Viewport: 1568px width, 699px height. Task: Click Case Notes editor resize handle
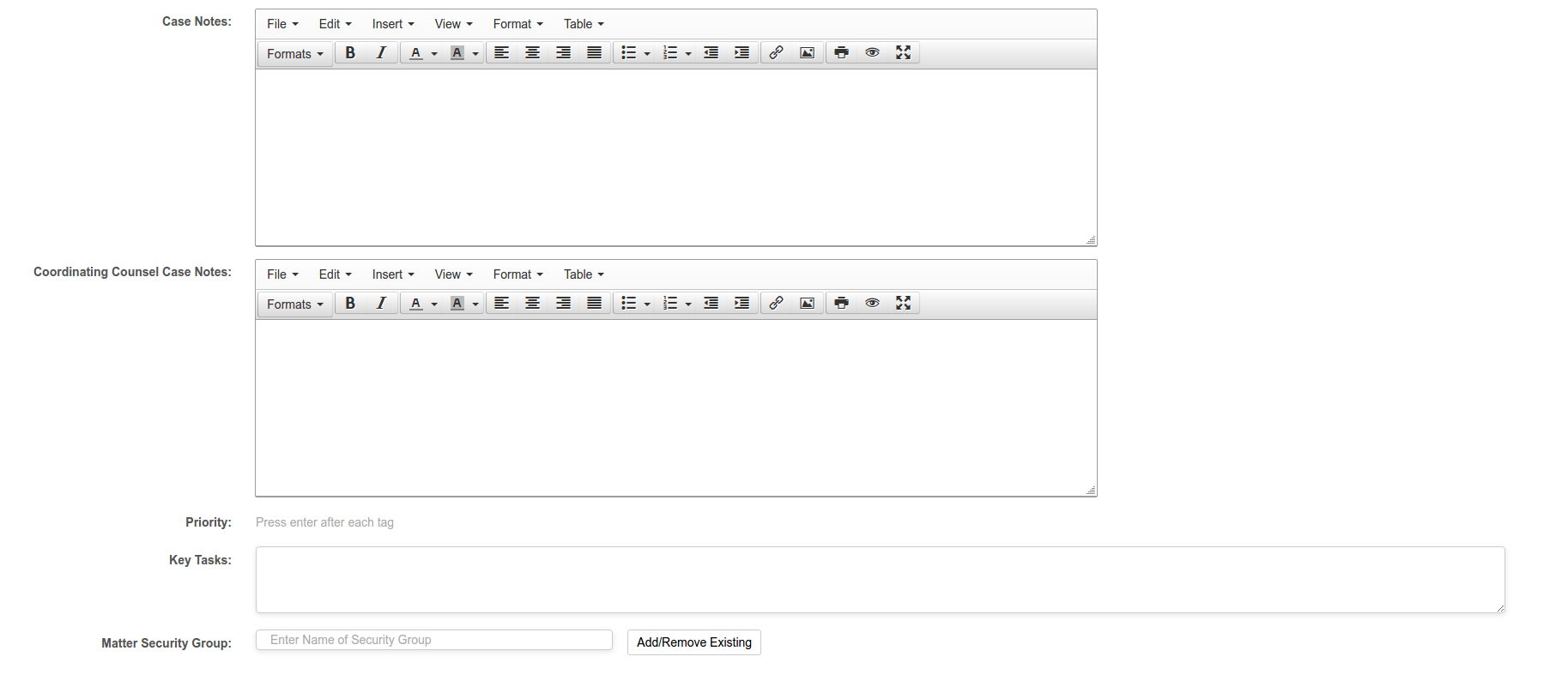[x=1091, y=240]
